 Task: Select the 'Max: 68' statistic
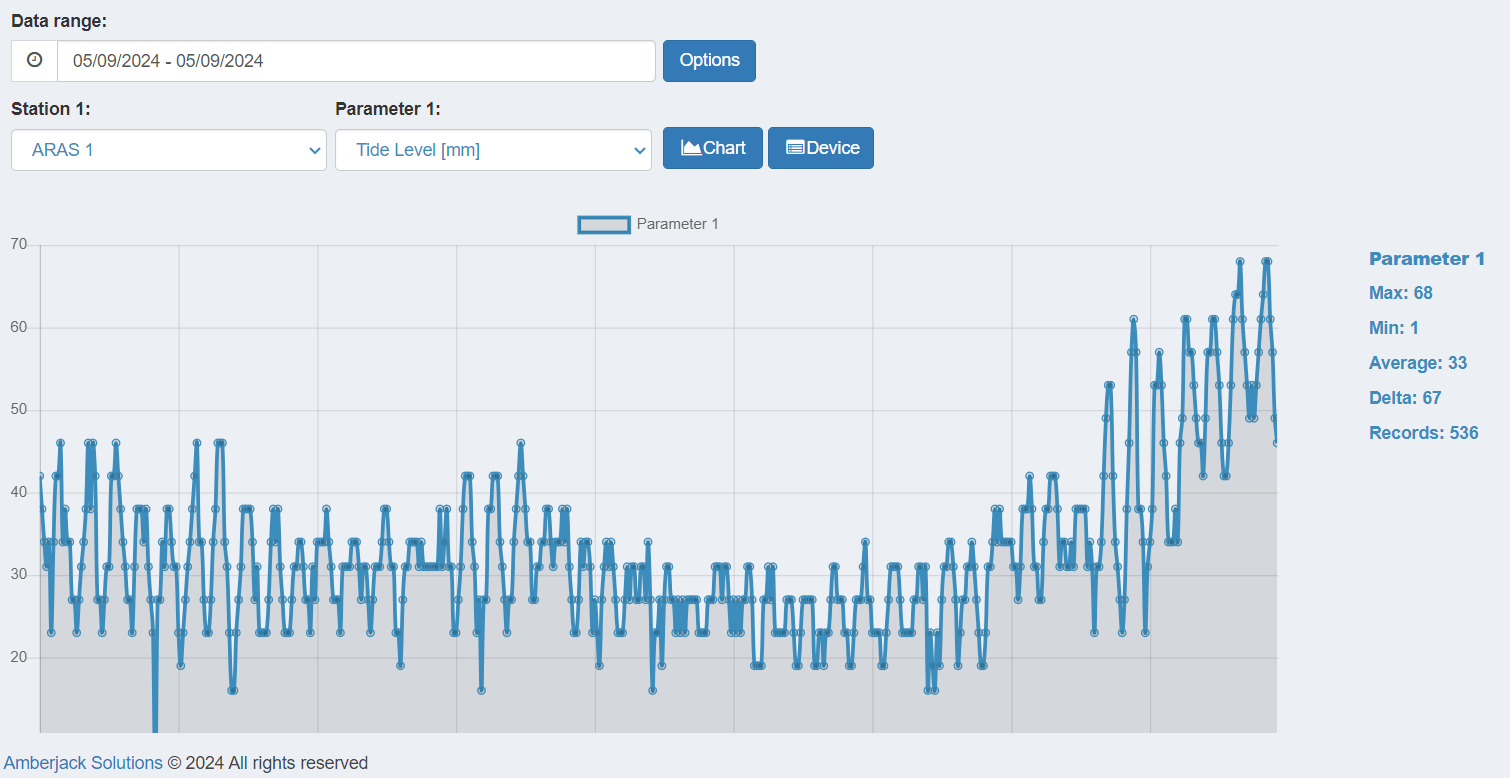click(1400, 293)
